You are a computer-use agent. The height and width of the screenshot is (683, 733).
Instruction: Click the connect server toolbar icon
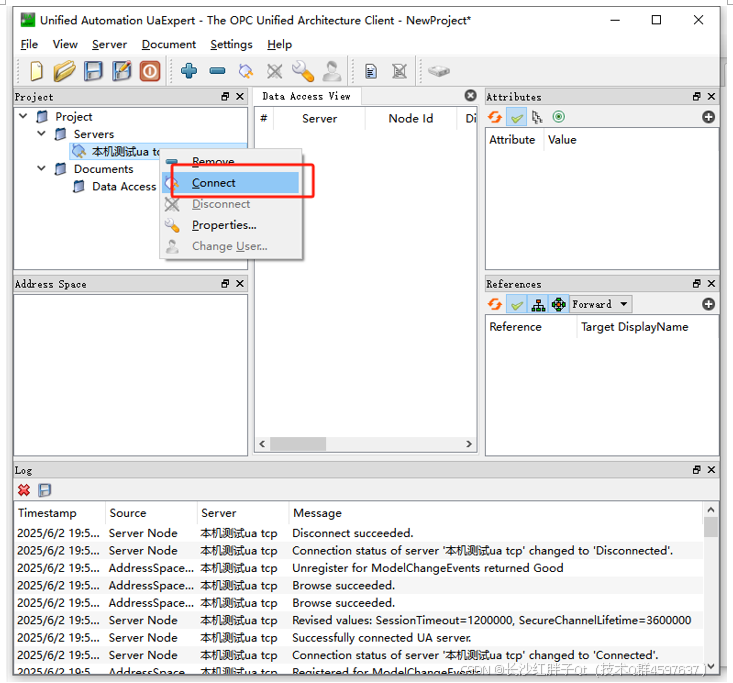click(246, 71)
